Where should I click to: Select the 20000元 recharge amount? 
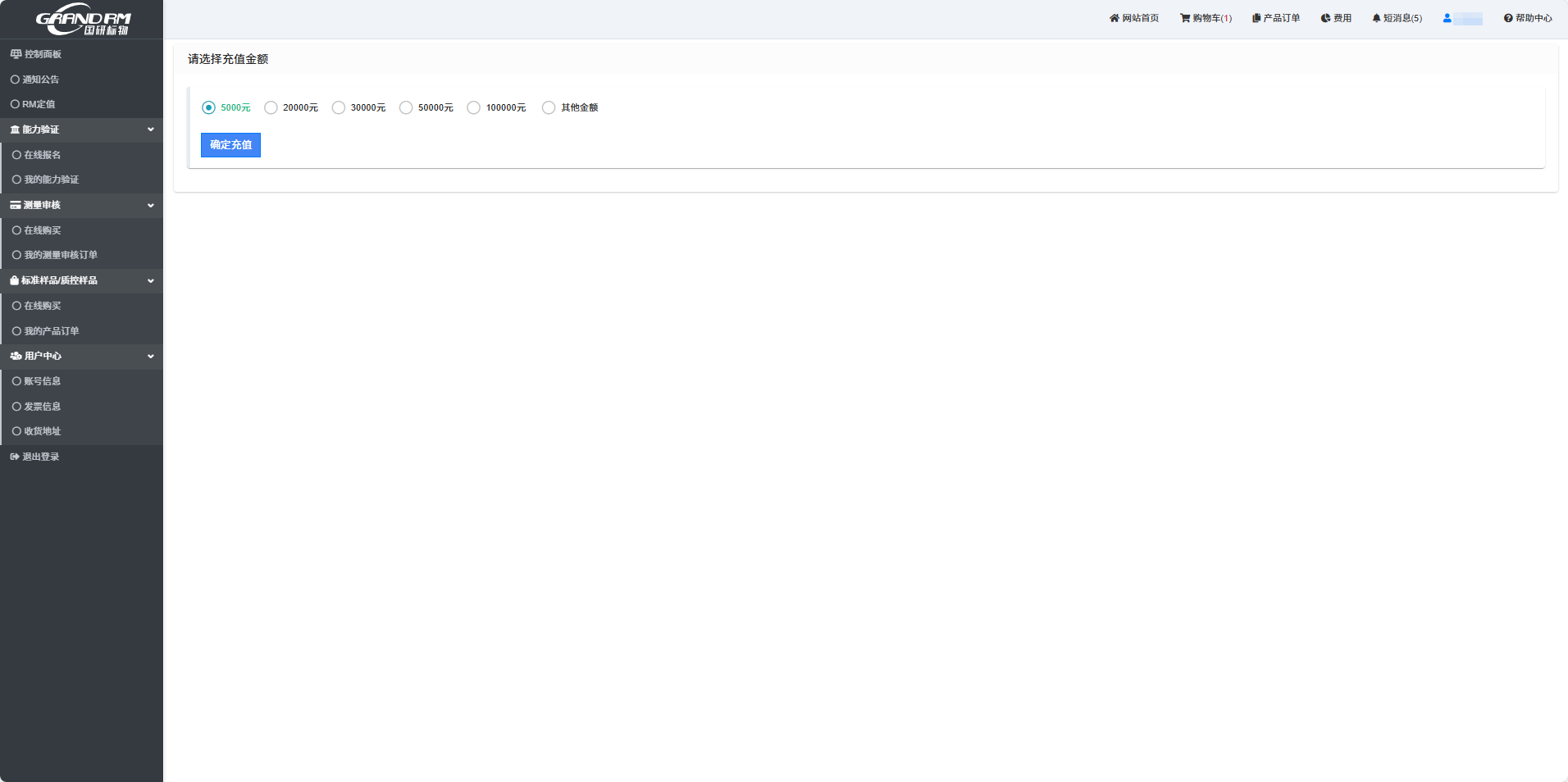[x=271, y=107]
